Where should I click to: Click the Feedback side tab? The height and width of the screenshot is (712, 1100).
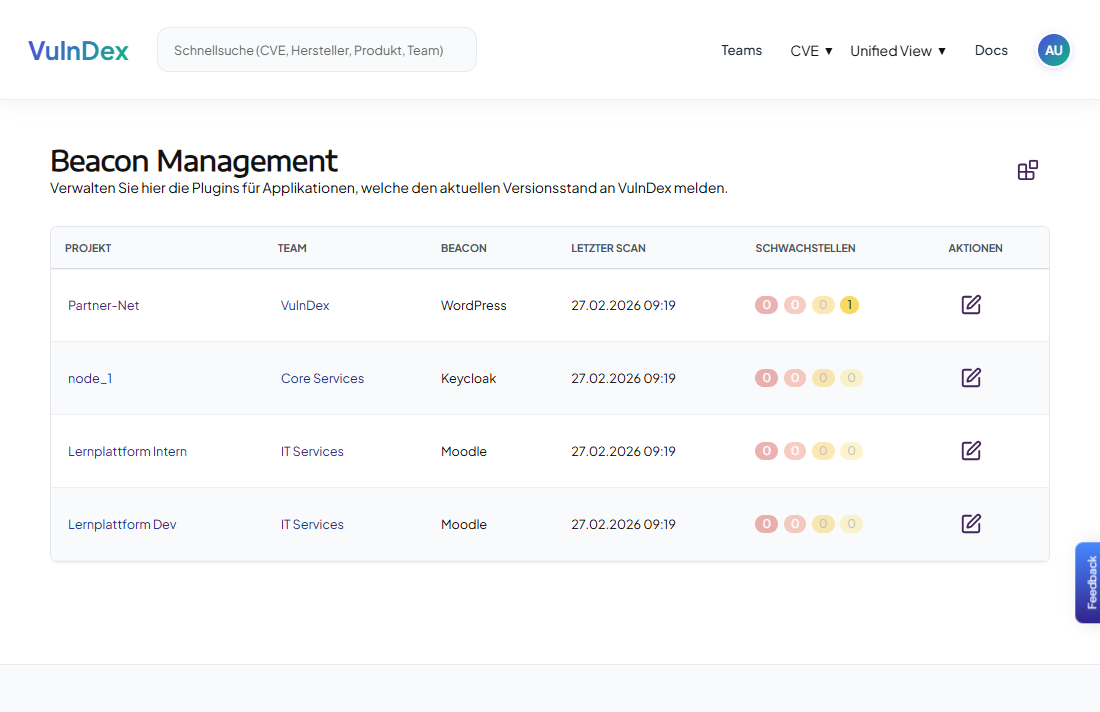1088,582
